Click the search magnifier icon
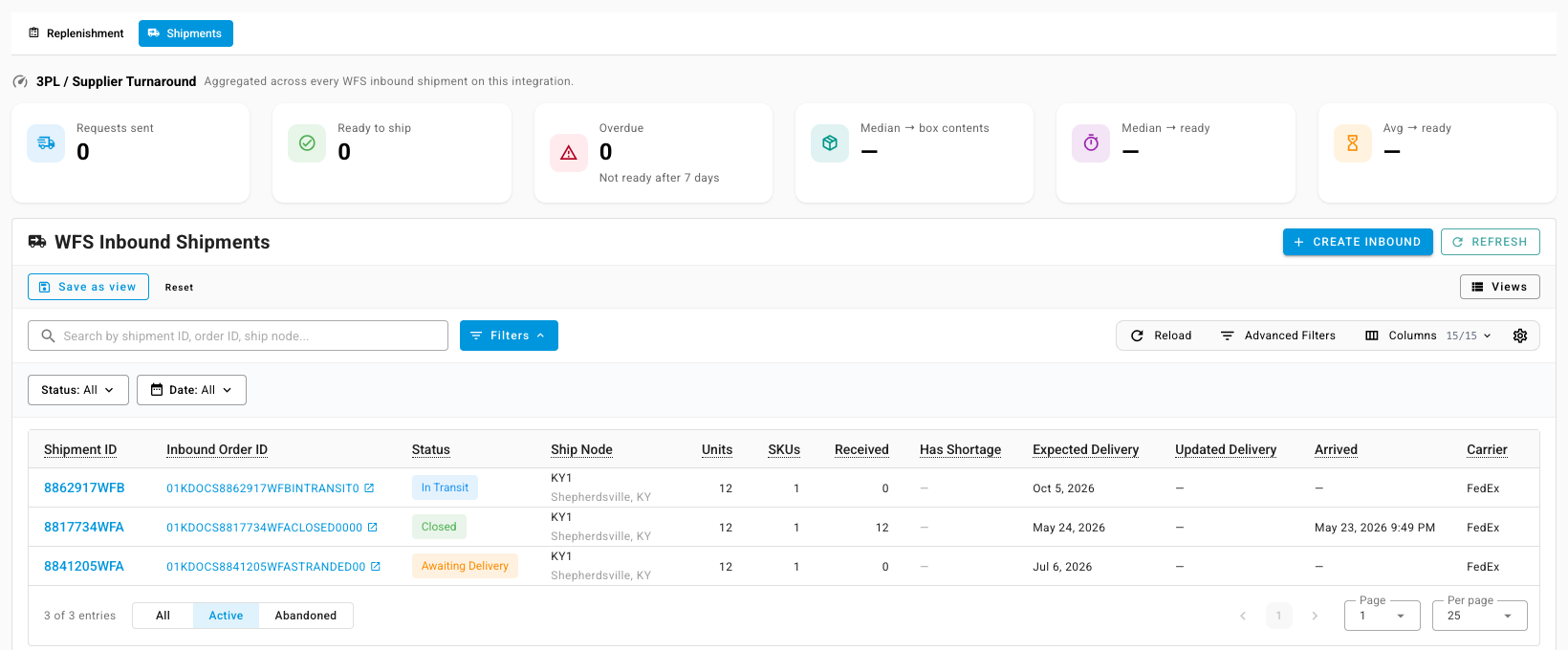This screenshot has height=650, width=1568. [x=48, y=336]
